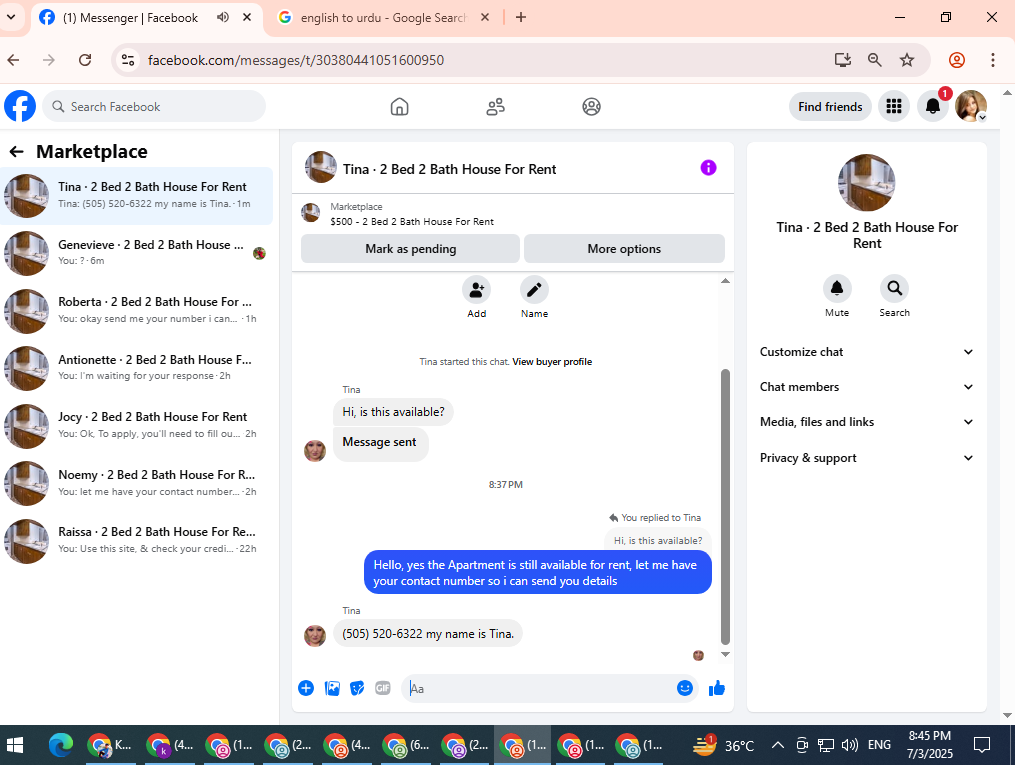Viewport: 1015px width, 765px height.
Task: Search in conversation magnifier icon
Action: click(x=895, y=288)
